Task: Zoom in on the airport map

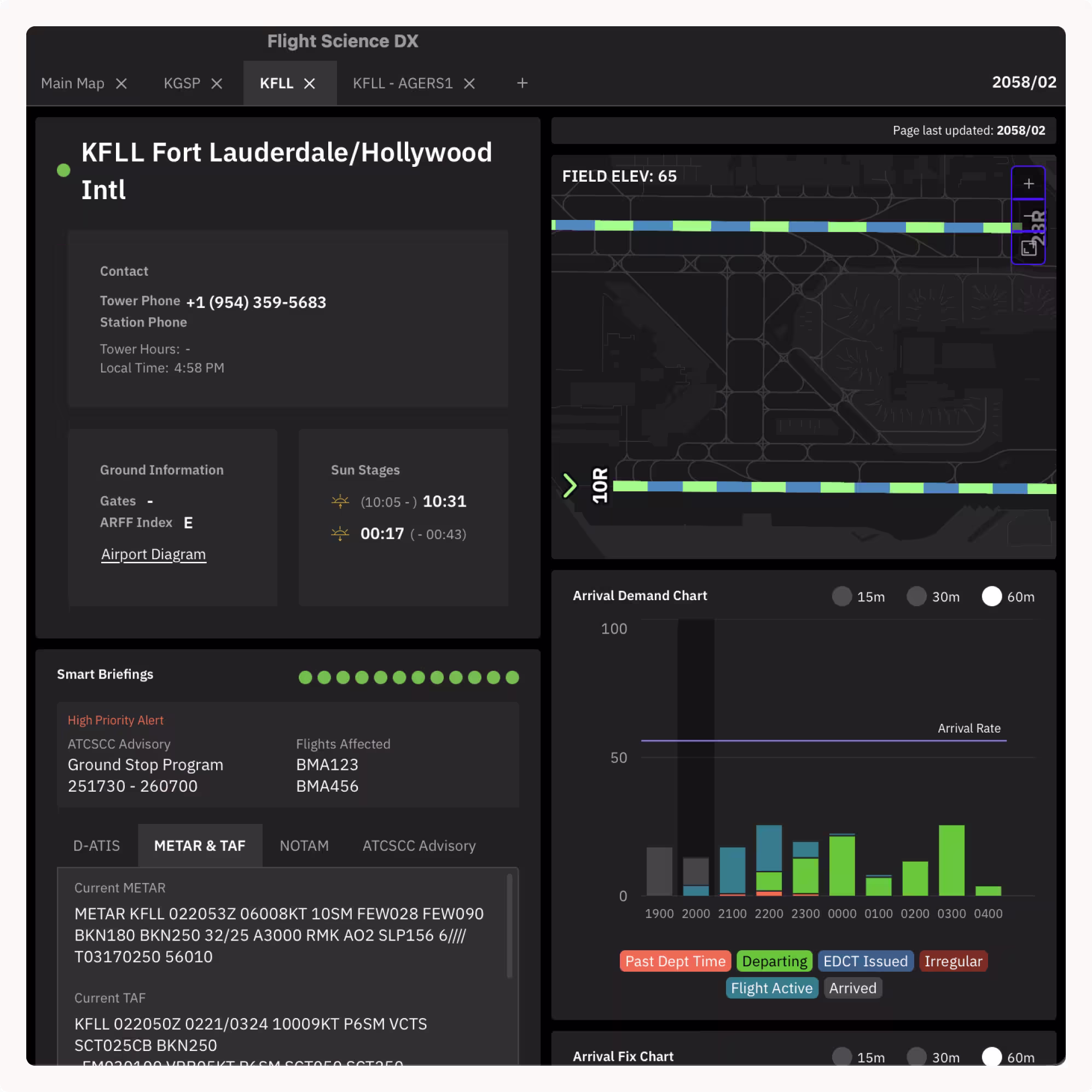Action: coord(1028,184)
